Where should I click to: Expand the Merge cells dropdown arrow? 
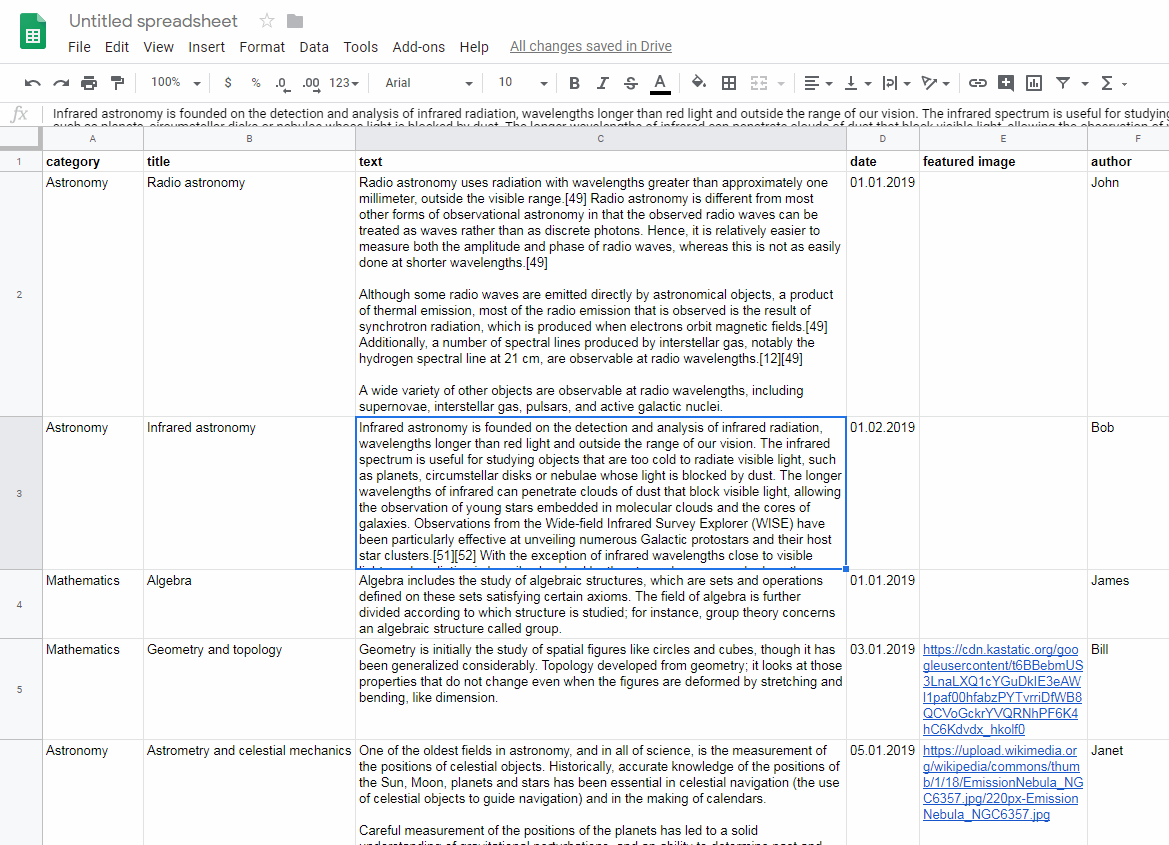(781, 84)
